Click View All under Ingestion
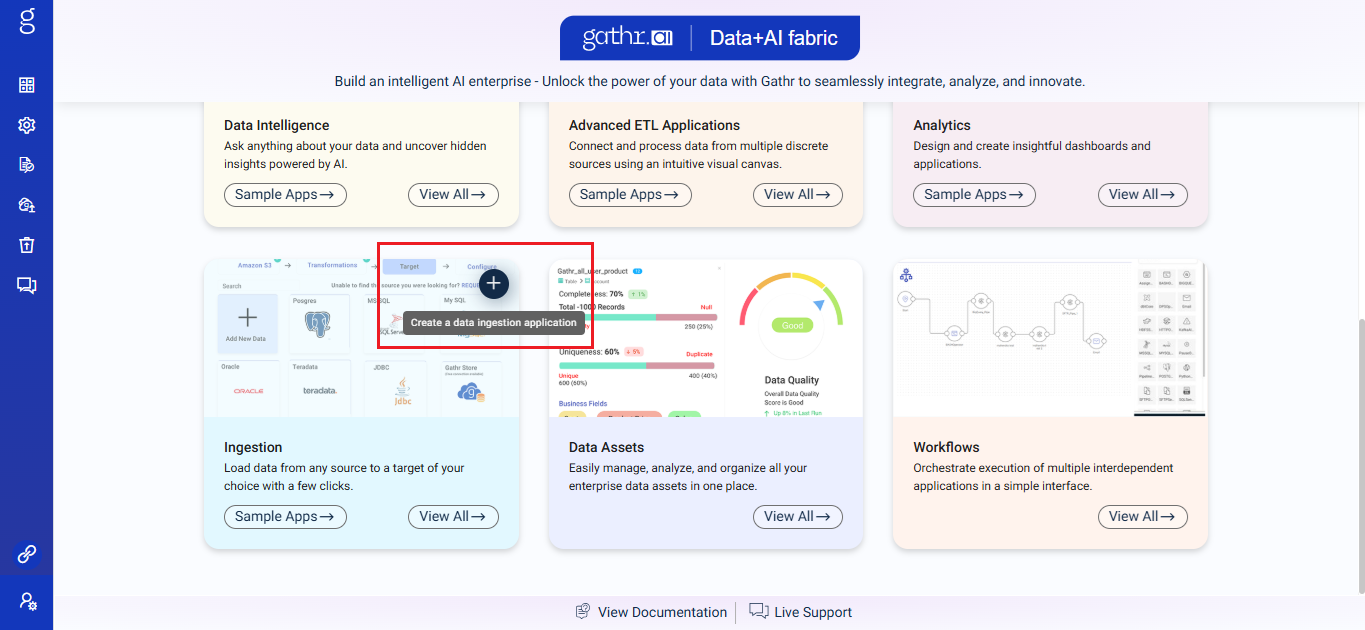 [x=453, y=517]
